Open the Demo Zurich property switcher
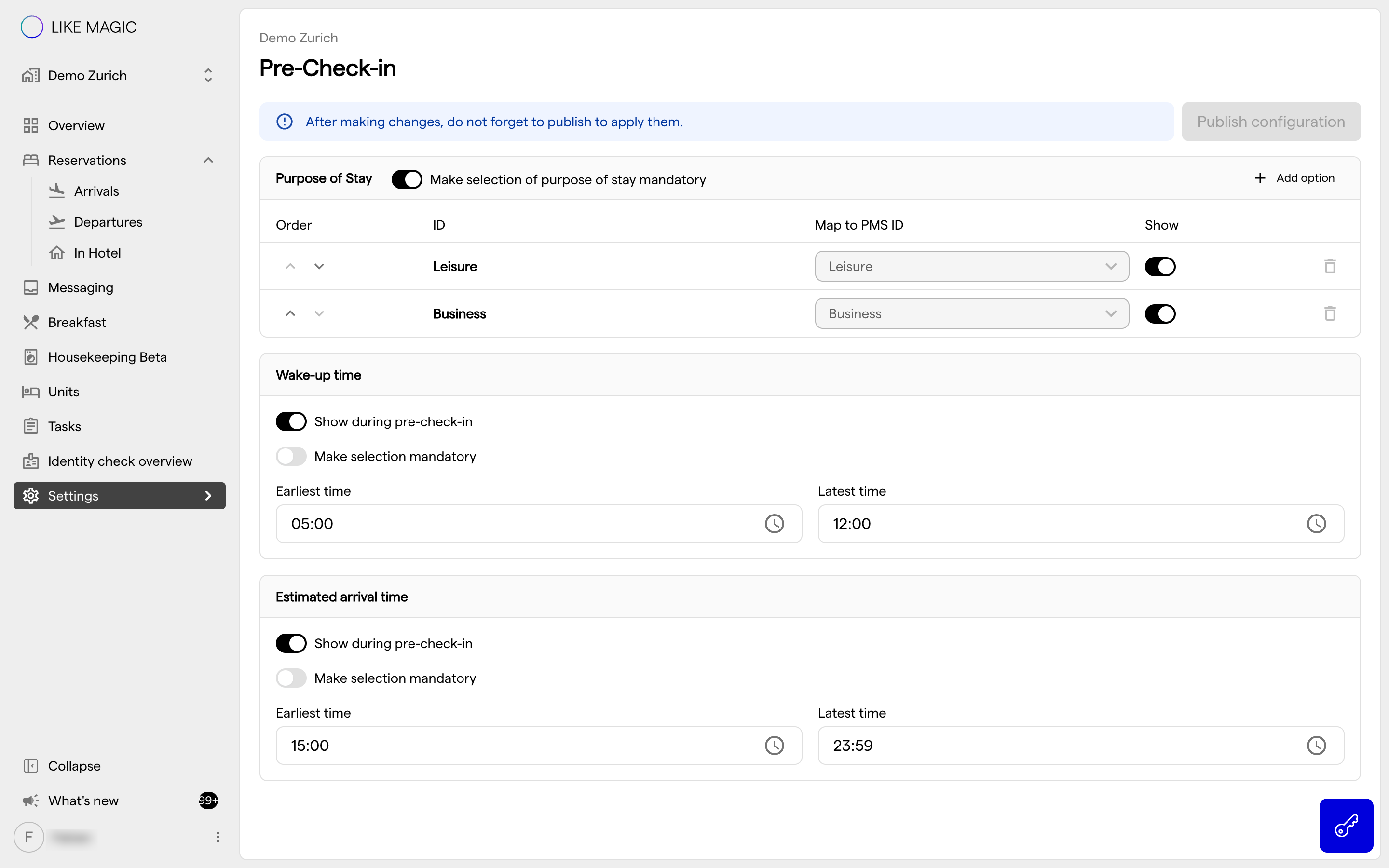This screenshot has width=1389, height=868. (120, 75)
